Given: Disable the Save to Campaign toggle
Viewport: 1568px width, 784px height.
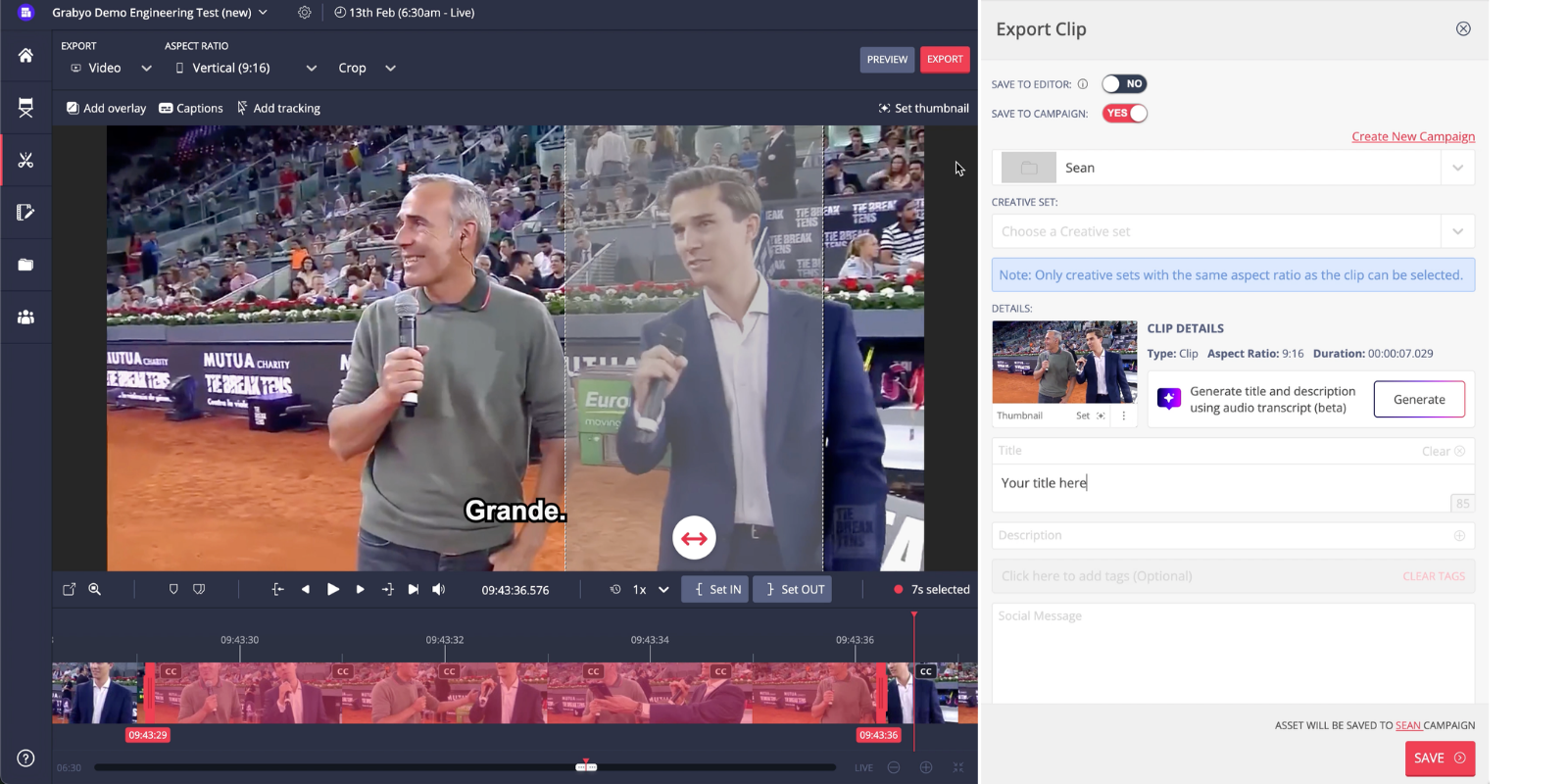Looking at the screenshot, I should tap(1124, 114).
